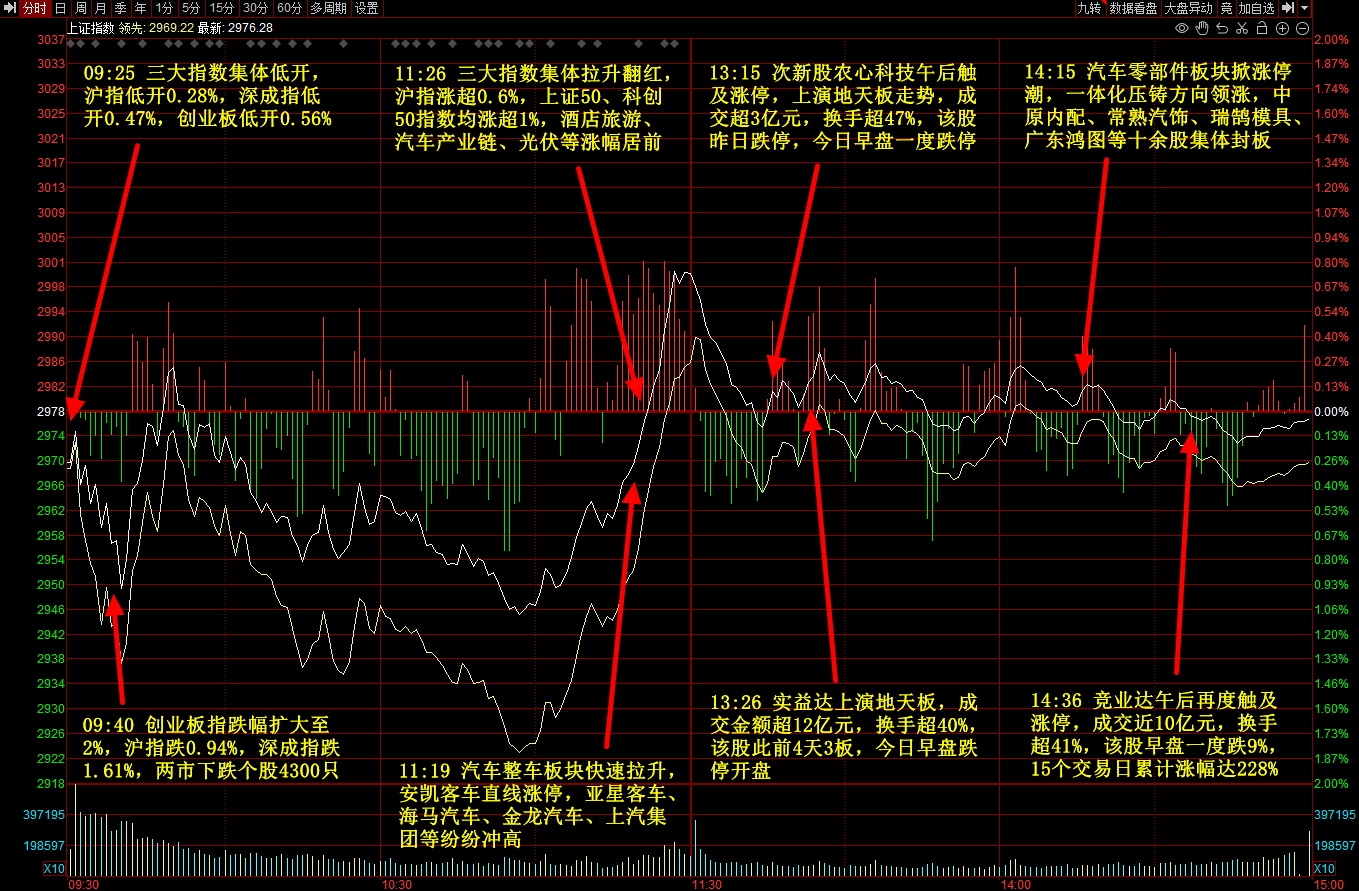The width and height of the screenshot is (1359, 891).
Task: Open the top-right dropdown triangle menu
Action: coord(1305,8)
